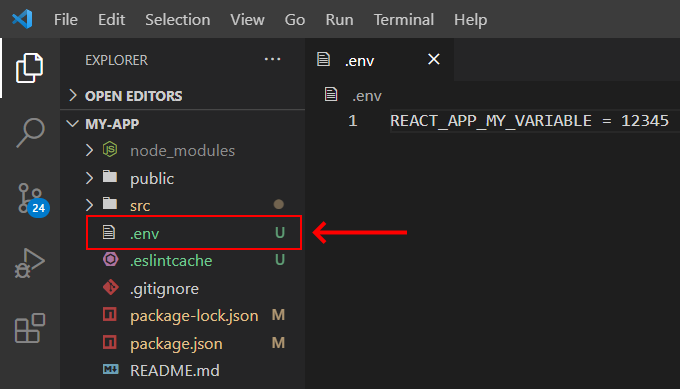Click the file icon on .env tab
The width and height of the screenshot is (680, 389).
pyautogui.click(x=324, y=59)
